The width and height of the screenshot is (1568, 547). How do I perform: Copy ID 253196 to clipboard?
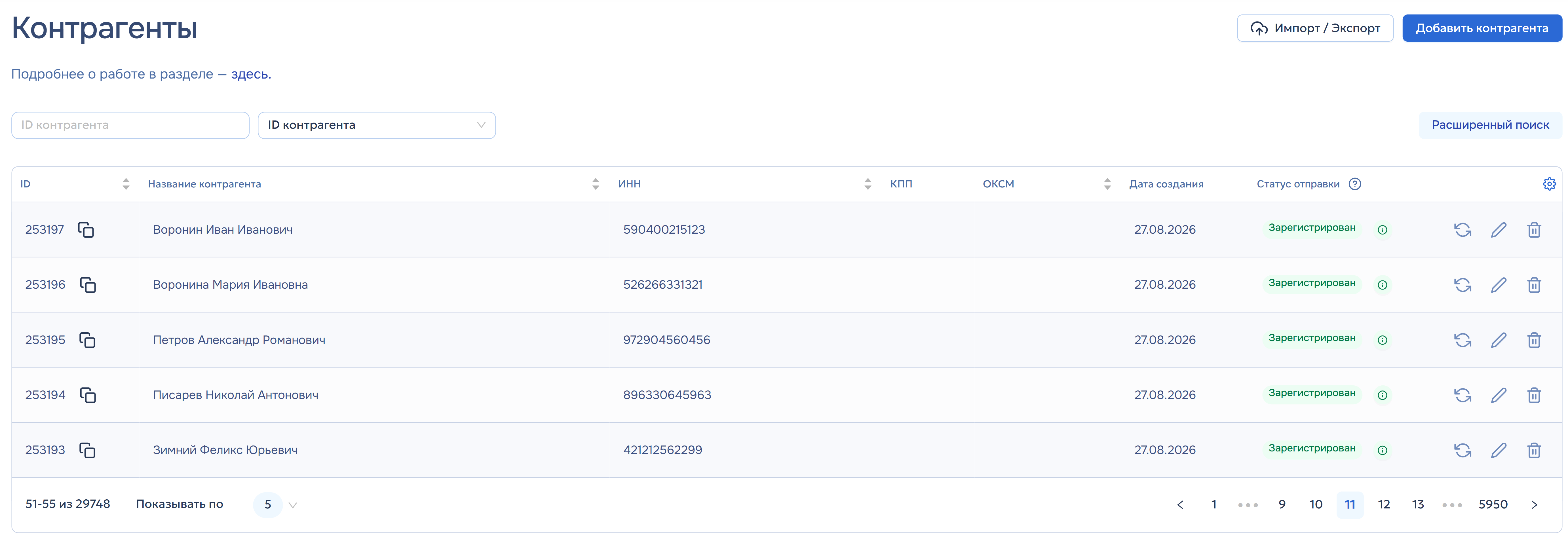click(x=88, y=285)
